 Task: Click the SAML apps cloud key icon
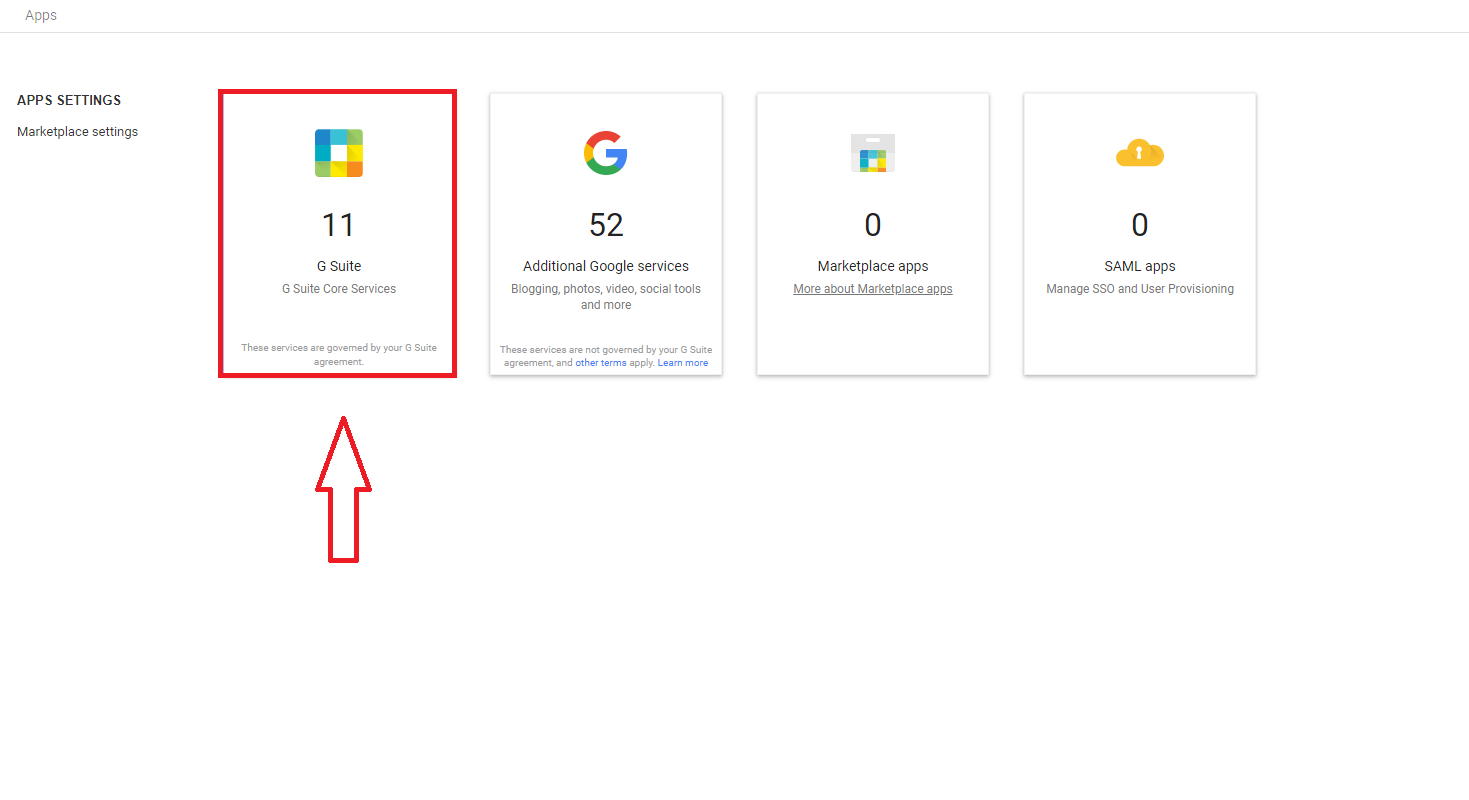(1140, 153)
